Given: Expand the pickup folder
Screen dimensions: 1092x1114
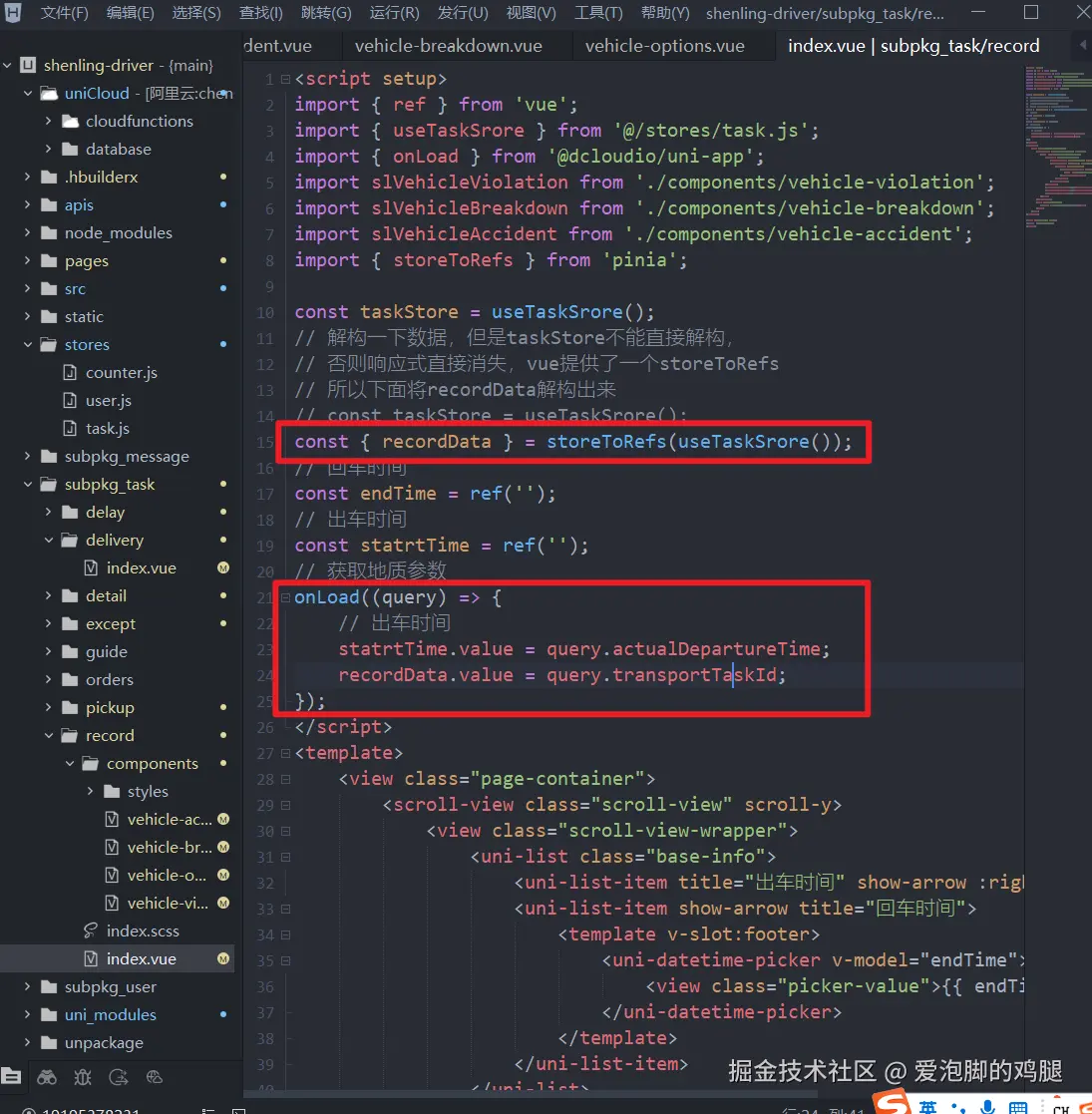Looking at the screenshot, I should [x=48, y=708].
